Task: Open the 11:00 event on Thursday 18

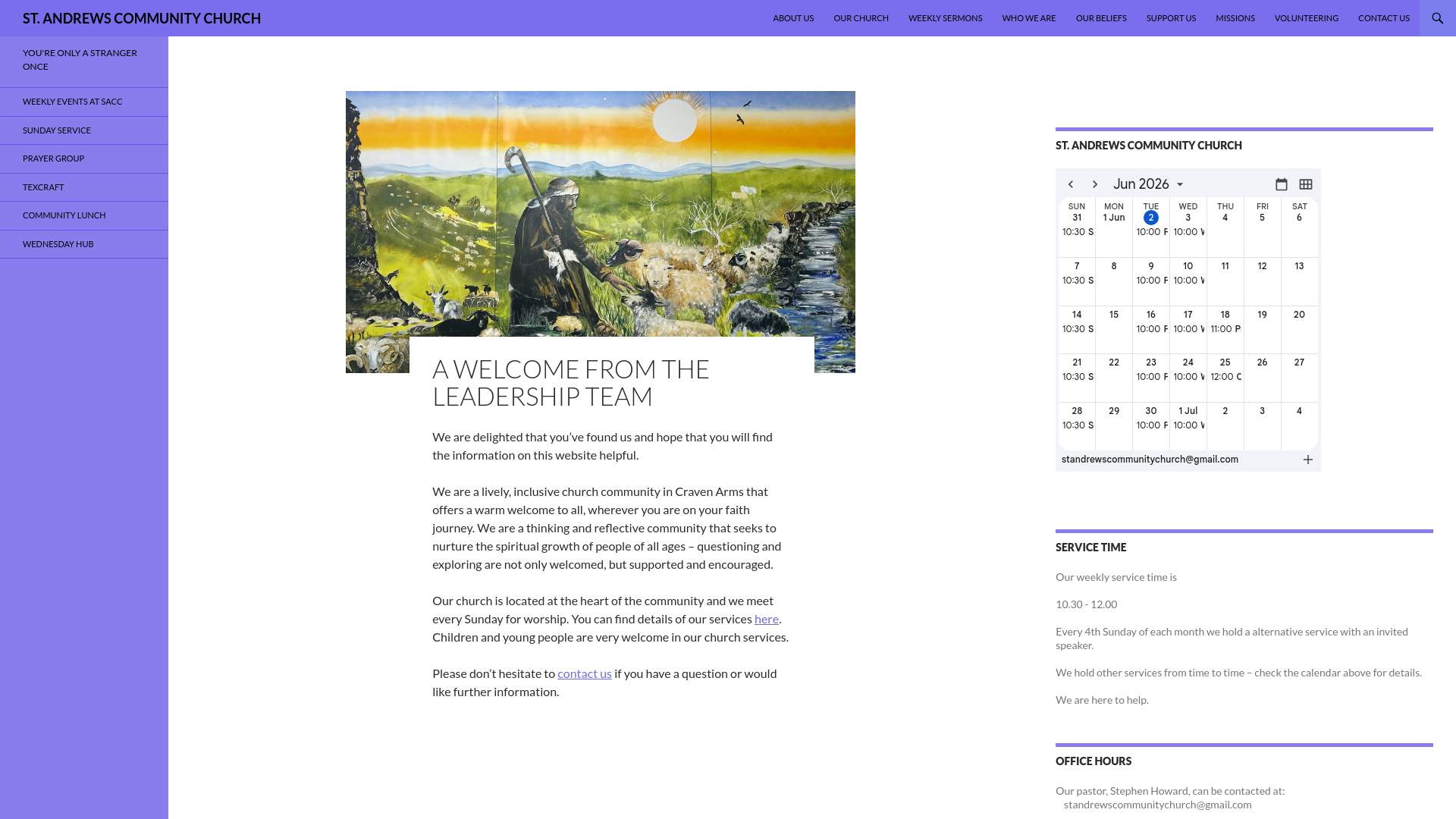Action: (1225, 329)
